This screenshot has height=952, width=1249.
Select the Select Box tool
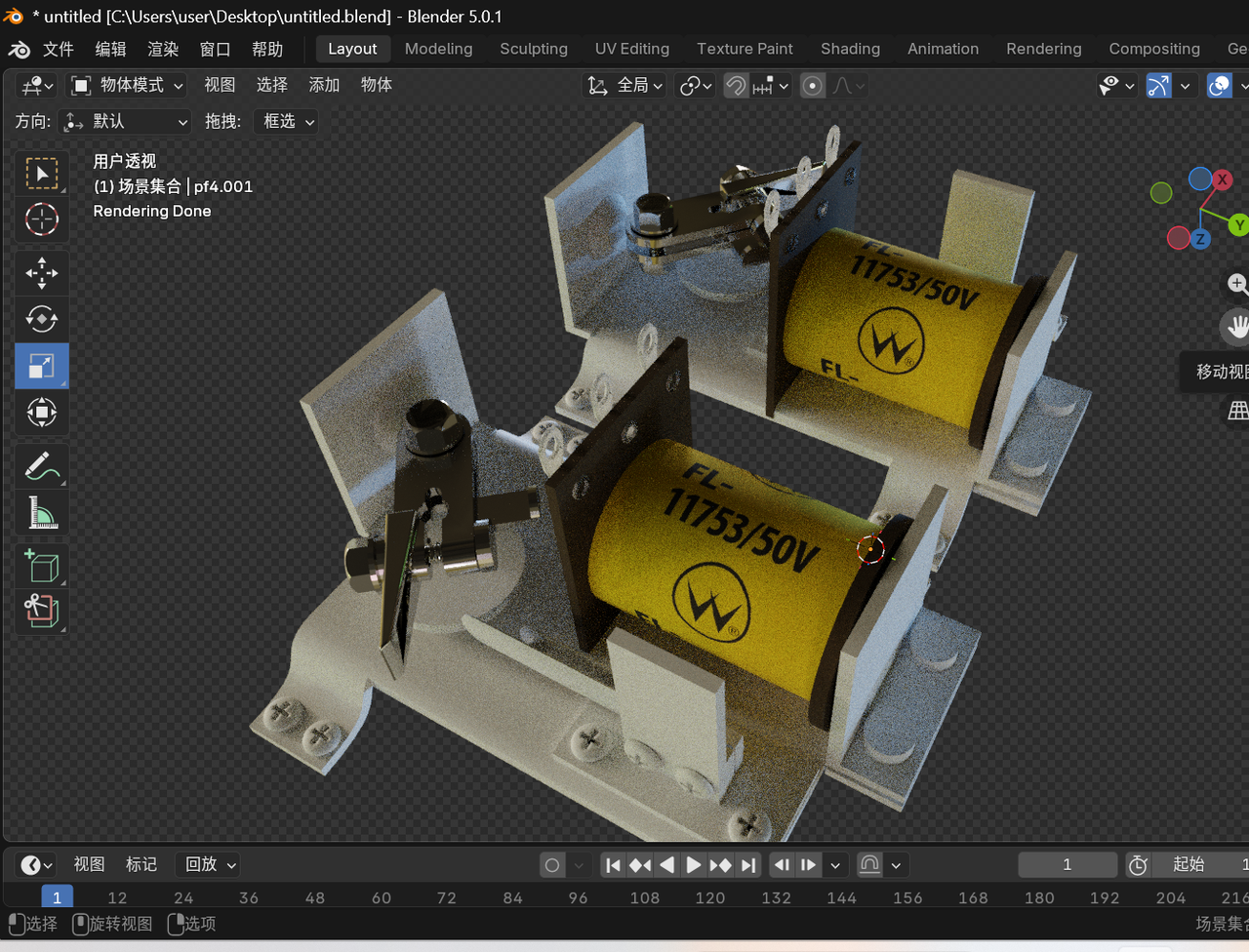coord(42,174)
